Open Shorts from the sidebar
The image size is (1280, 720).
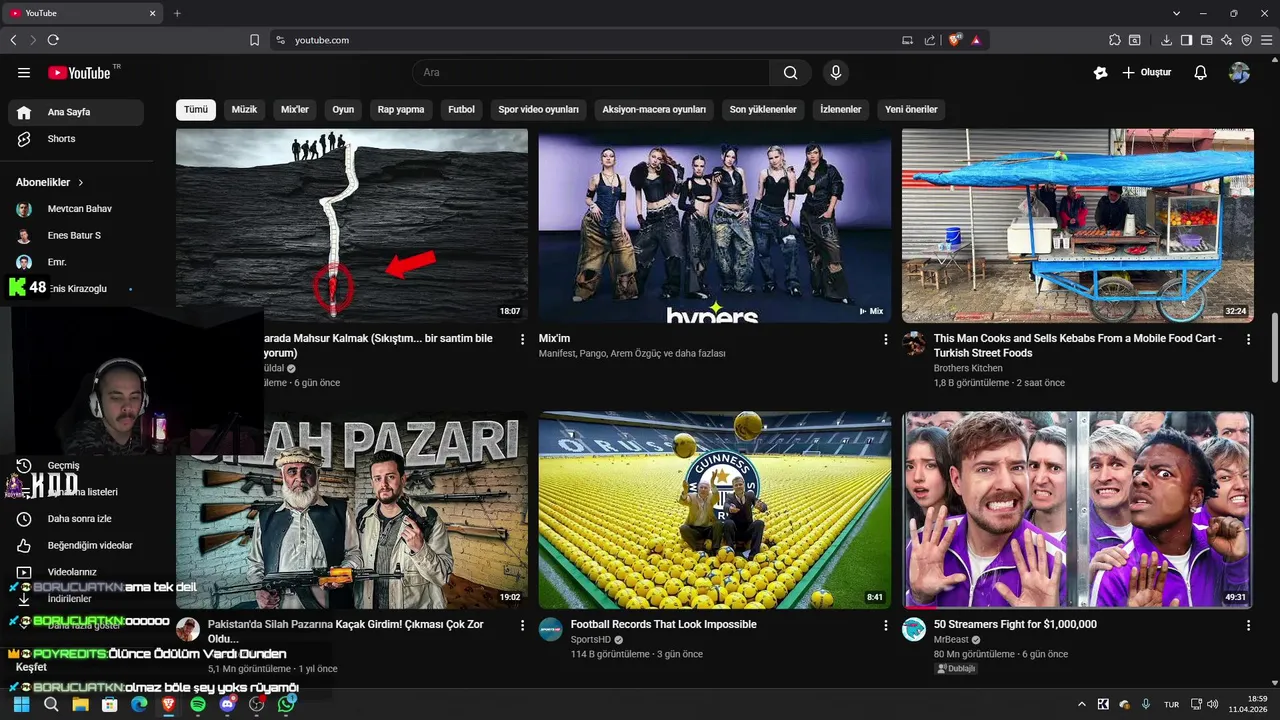click(x=76, y=139)
